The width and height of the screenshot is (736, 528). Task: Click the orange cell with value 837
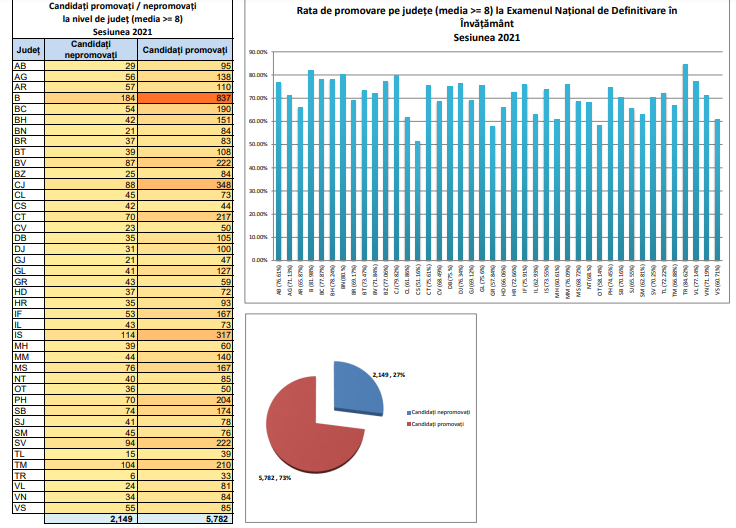(186, 98)
